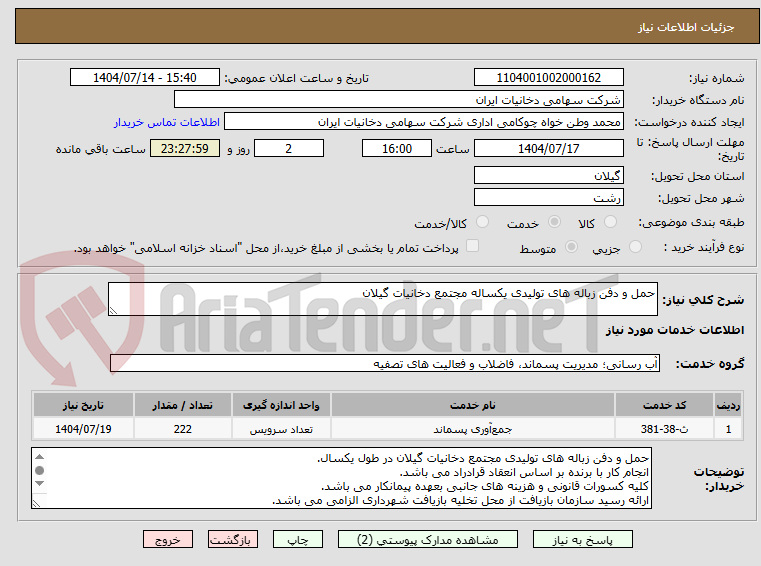The width and height of the screenshot is (761, 566).
Task: Click the اطلاعات خدمات مورد نیاز heading
Action: point(675,330)
